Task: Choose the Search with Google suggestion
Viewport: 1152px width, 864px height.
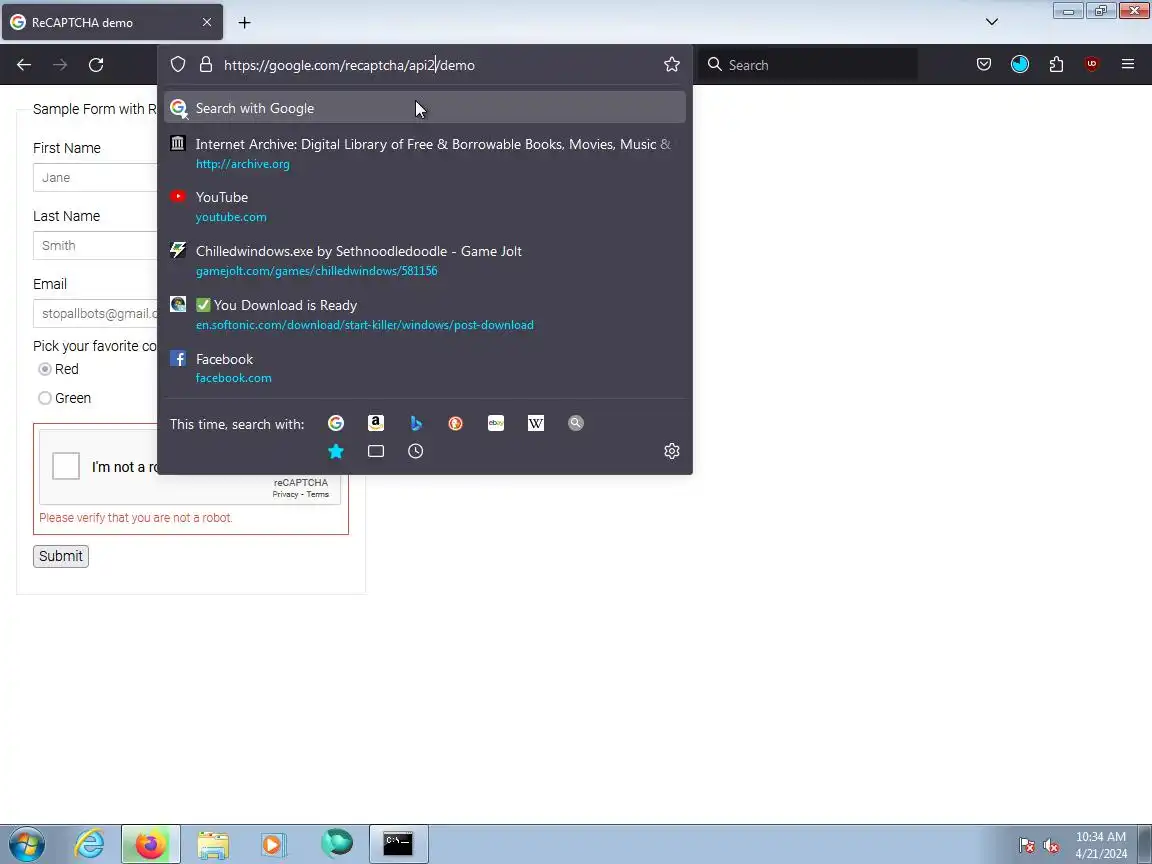Action: coord(425,108)
